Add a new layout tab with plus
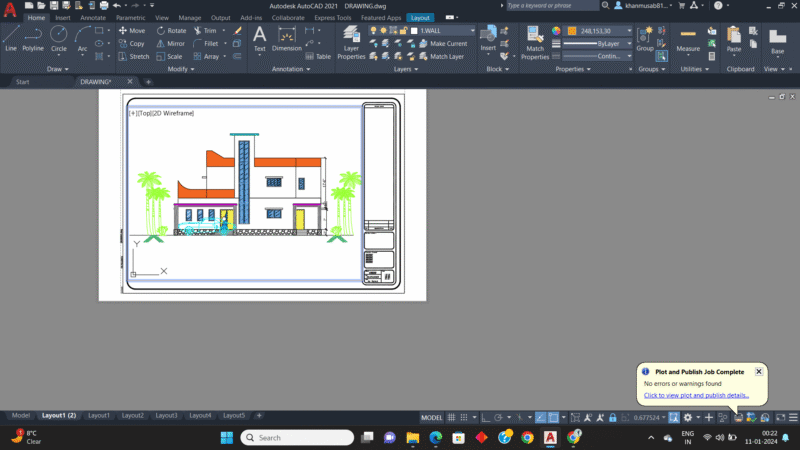 tap(259, 416)
